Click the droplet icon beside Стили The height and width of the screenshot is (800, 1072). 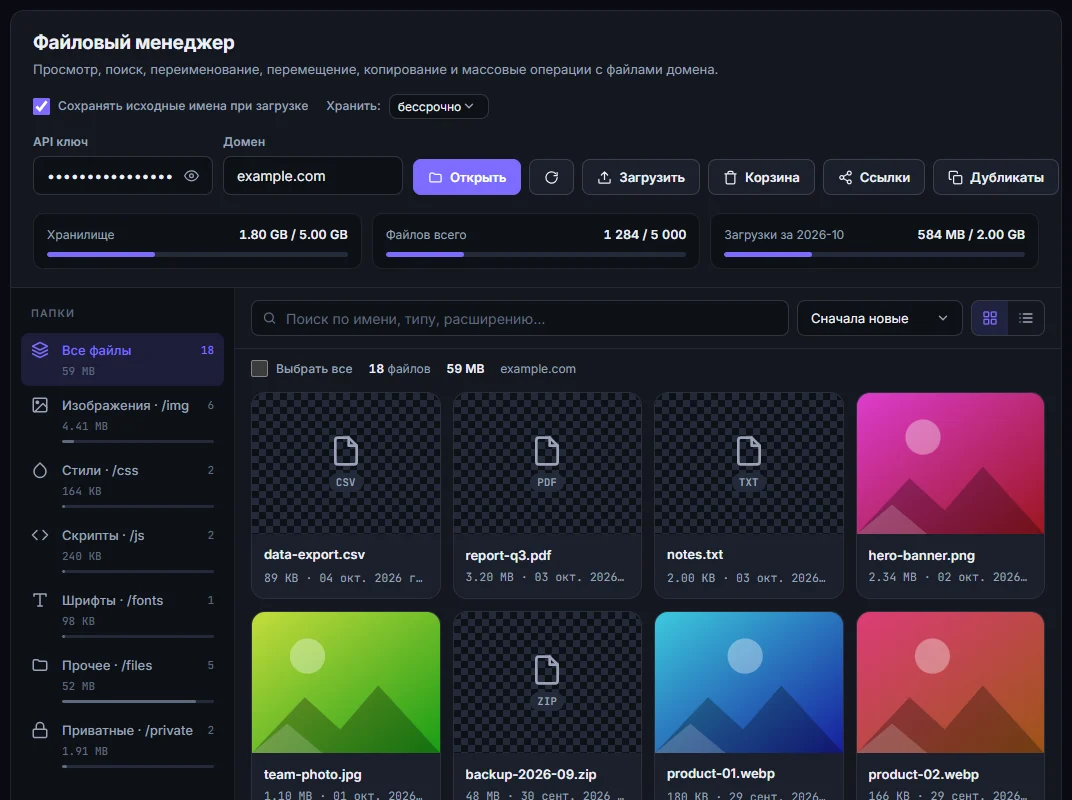[x=40, y=470]
